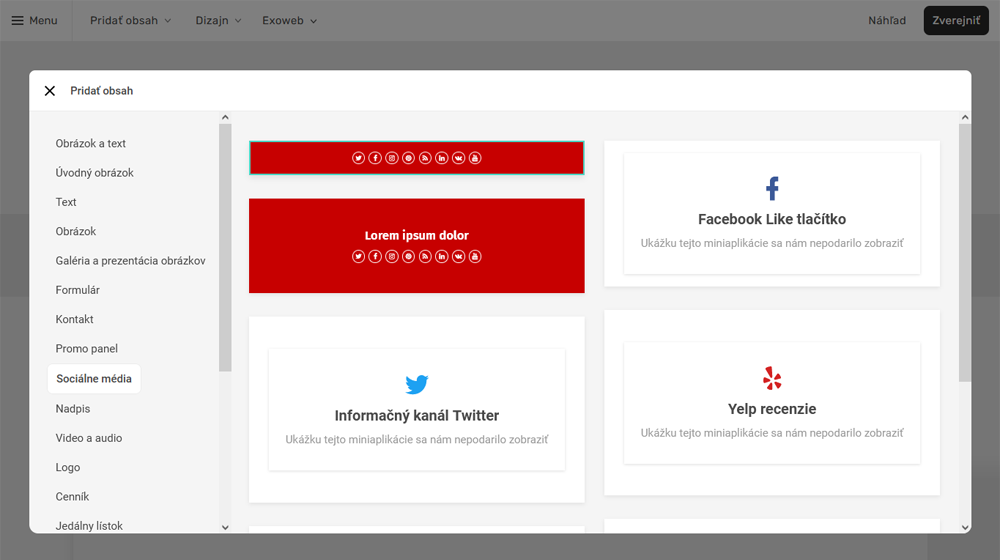Image resolution: width=1000 pixels, height=560 pixels.
Task: Click Pinterest icon under Lorem ipsum dolor
Action: click(408, 256)
